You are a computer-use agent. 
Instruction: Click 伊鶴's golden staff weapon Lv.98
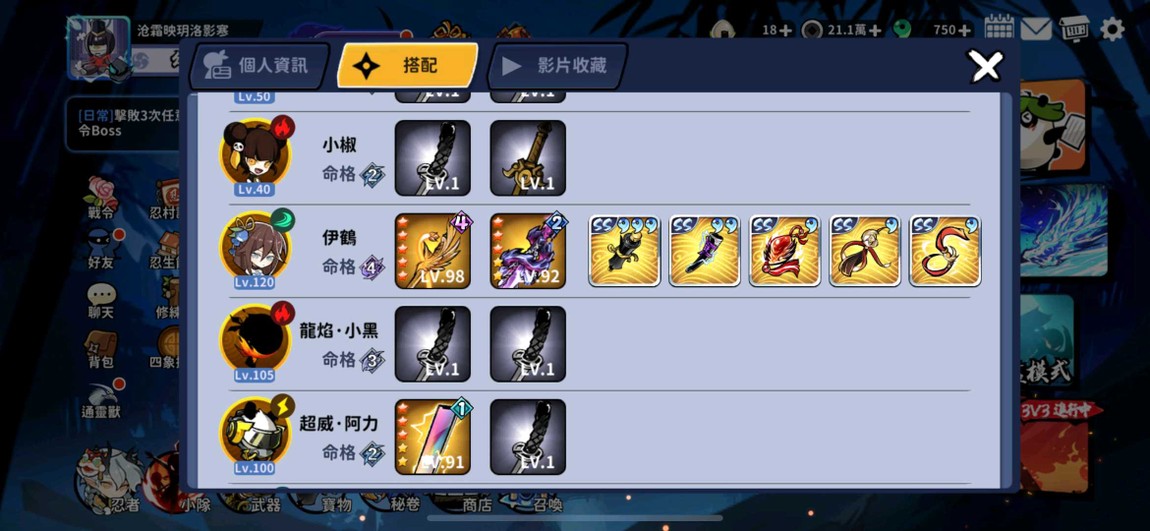[433, 251]
